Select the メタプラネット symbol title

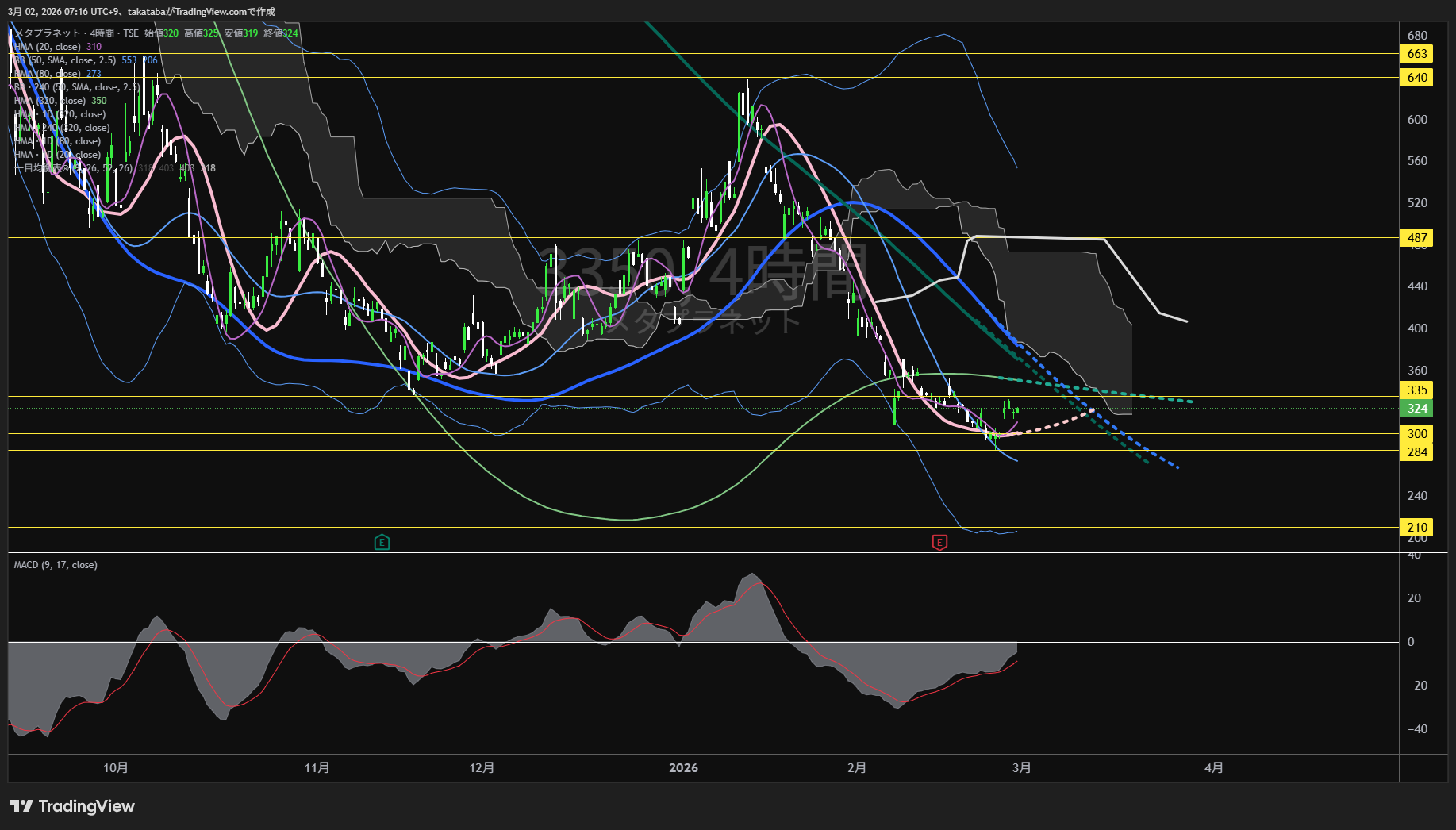[x=48, y=33]
